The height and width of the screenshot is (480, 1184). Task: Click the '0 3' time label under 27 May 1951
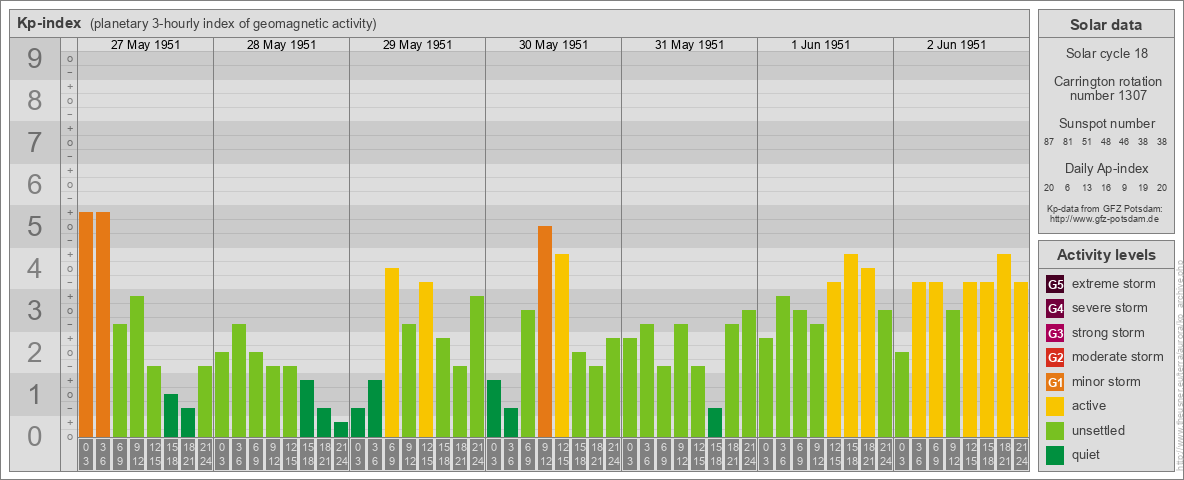(x=86, y=455)
